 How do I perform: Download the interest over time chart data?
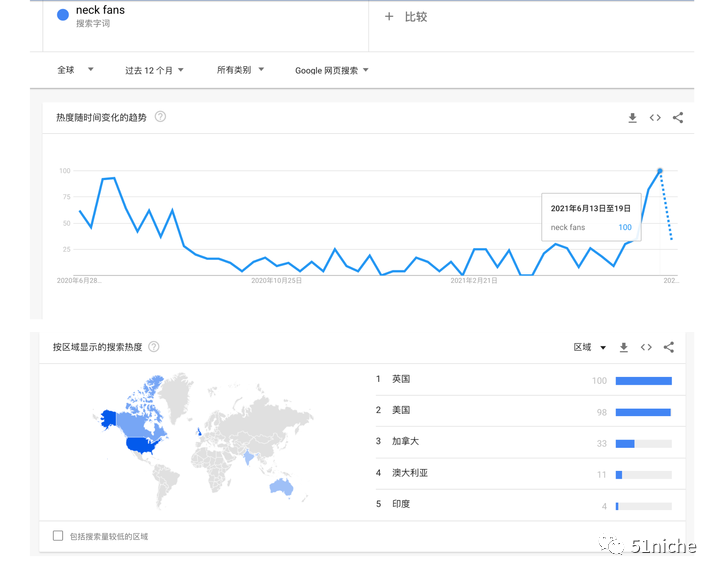click(632, 118)
